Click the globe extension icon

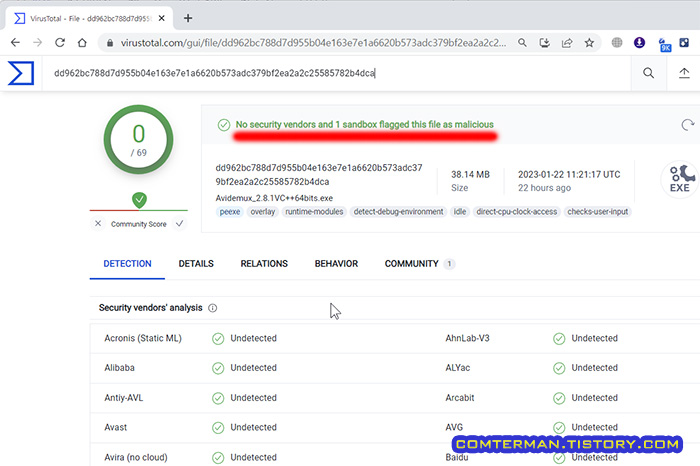pyautogui.click(x=617, y=42)
